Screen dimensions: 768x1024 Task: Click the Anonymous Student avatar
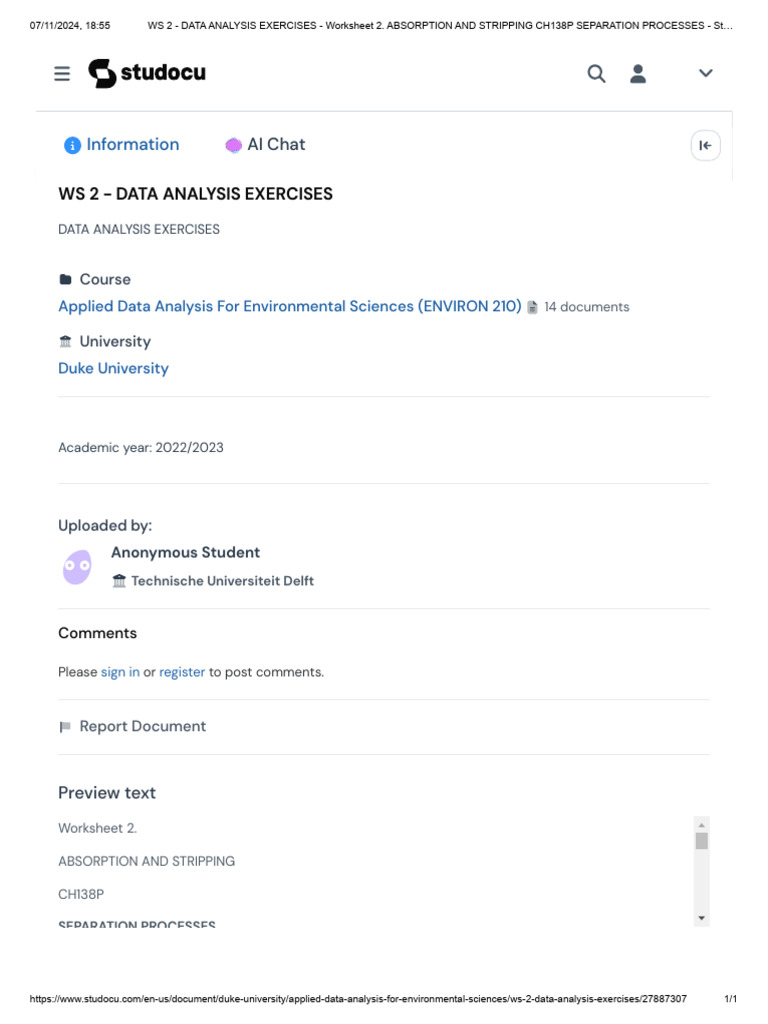click(x=77, y=567)
